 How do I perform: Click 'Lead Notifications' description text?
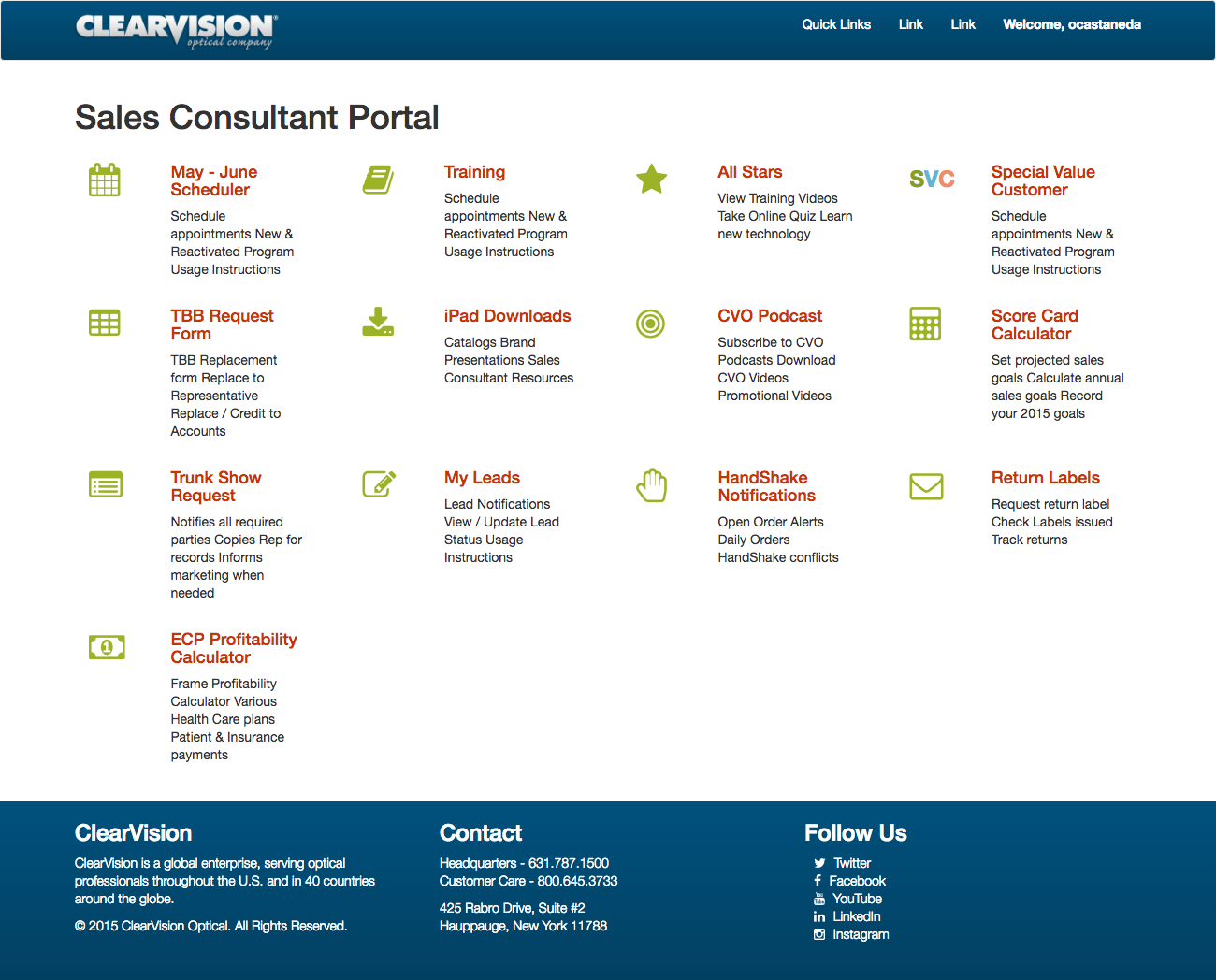pyautogui.click(x=498, y=504)
